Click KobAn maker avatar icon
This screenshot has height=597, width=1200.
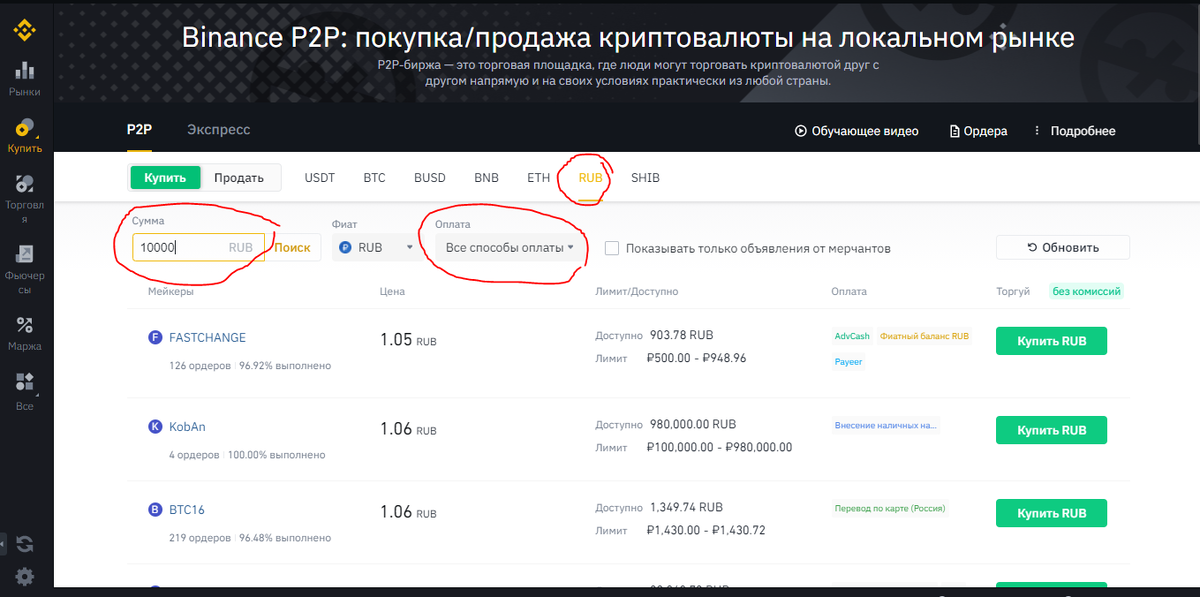(155, 427)
